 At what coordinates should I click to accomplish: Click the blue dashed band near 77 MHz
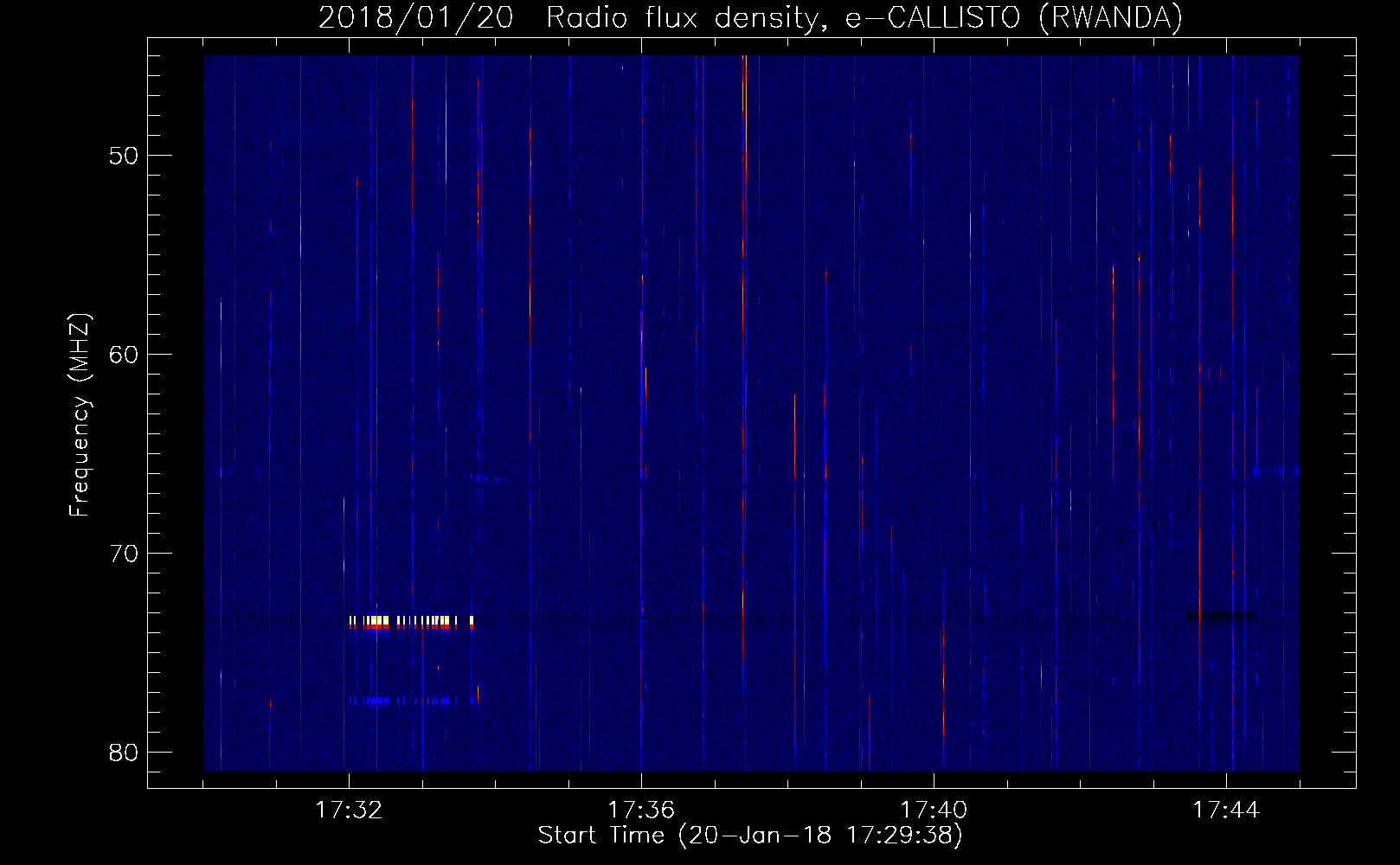click(413, 701)
